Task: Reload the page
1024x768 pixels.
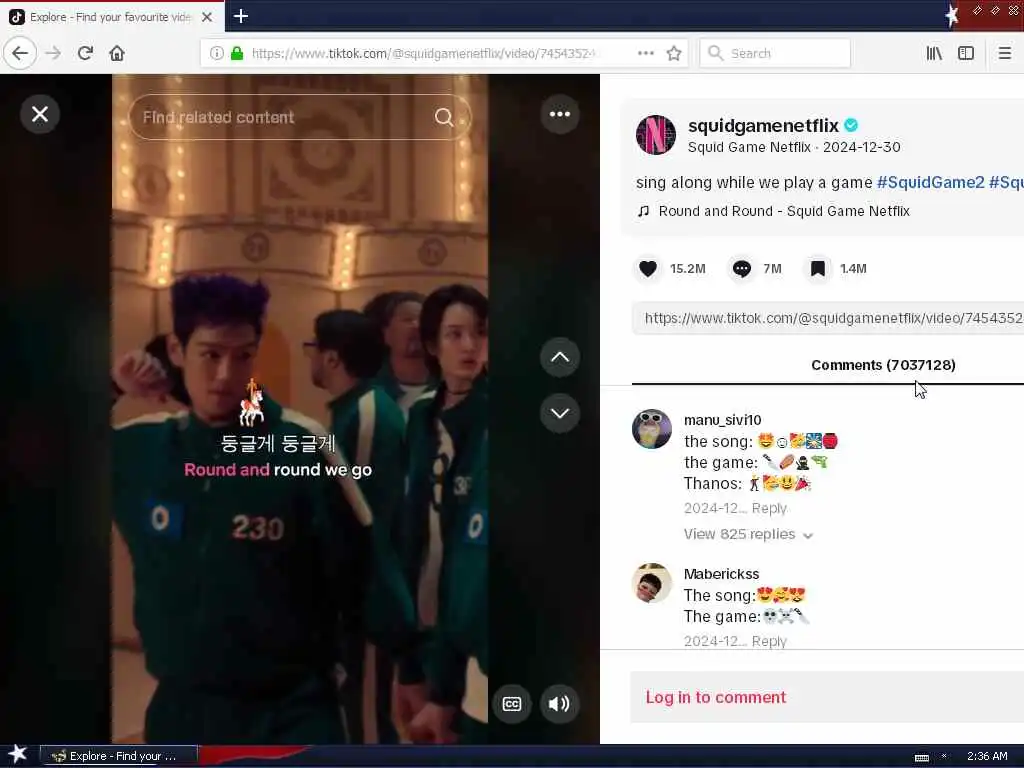Action: click(x=85, y=53)
